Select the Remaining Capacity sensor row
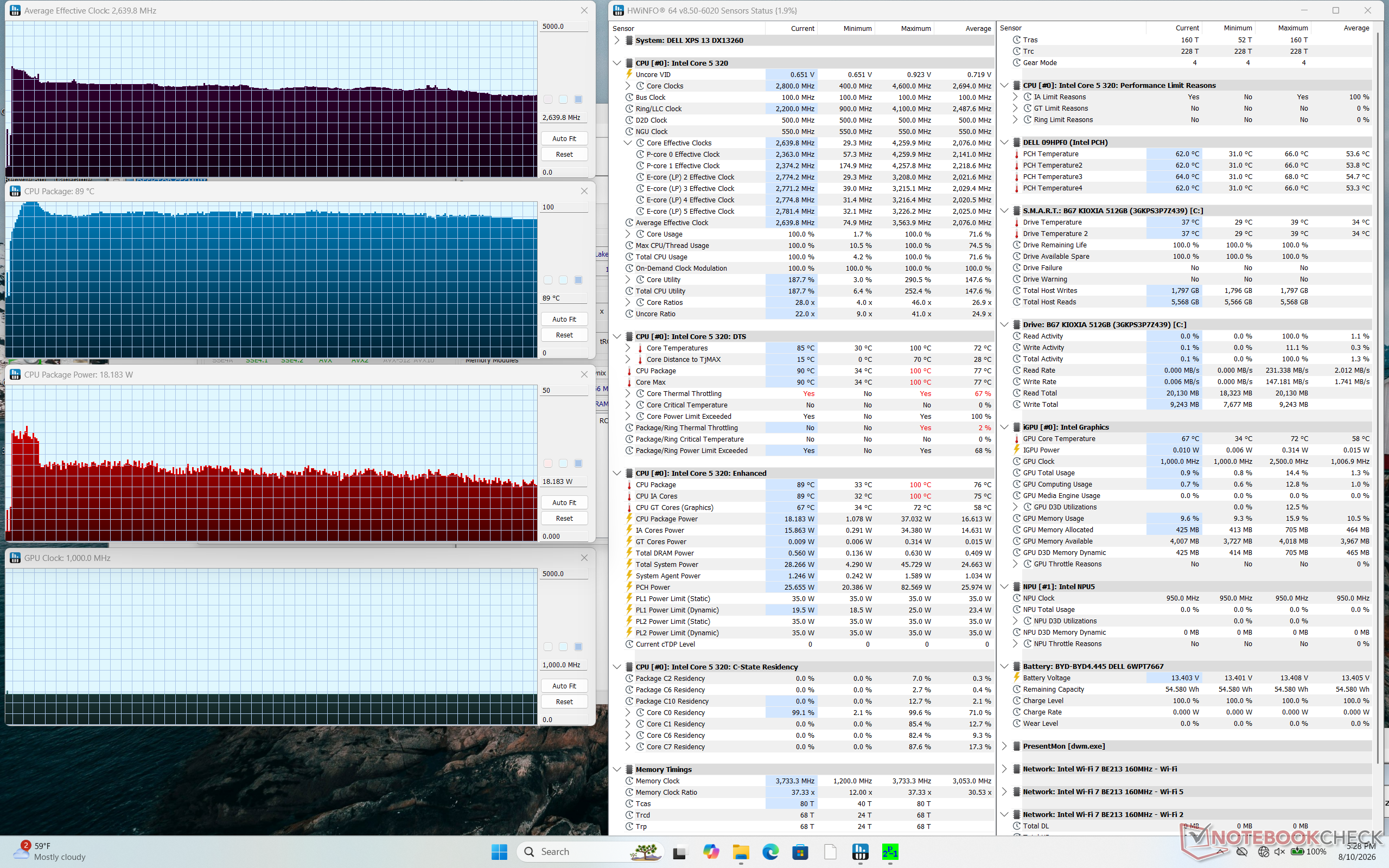Image resolution: width=1389 pixels, height=868 pixels. pos(1191,690)
